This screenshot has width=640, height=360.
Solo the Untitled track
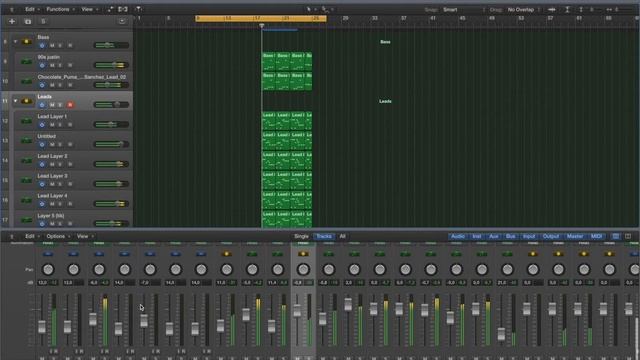pyautogui.click(x=60, y=144)
